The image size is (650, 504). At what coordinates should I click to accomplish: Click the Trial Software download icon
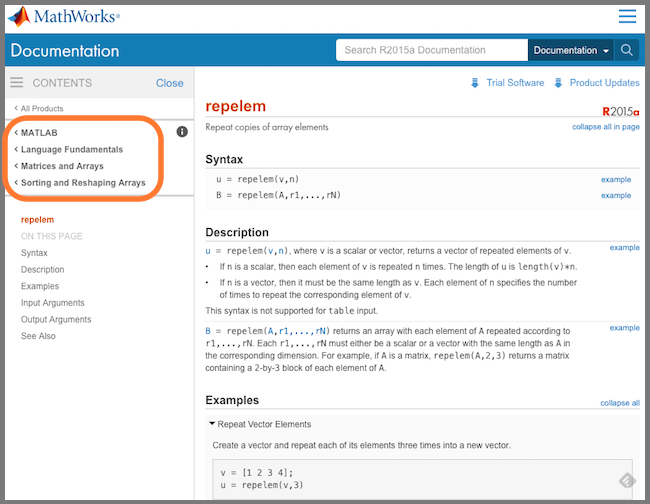point(474,83)
